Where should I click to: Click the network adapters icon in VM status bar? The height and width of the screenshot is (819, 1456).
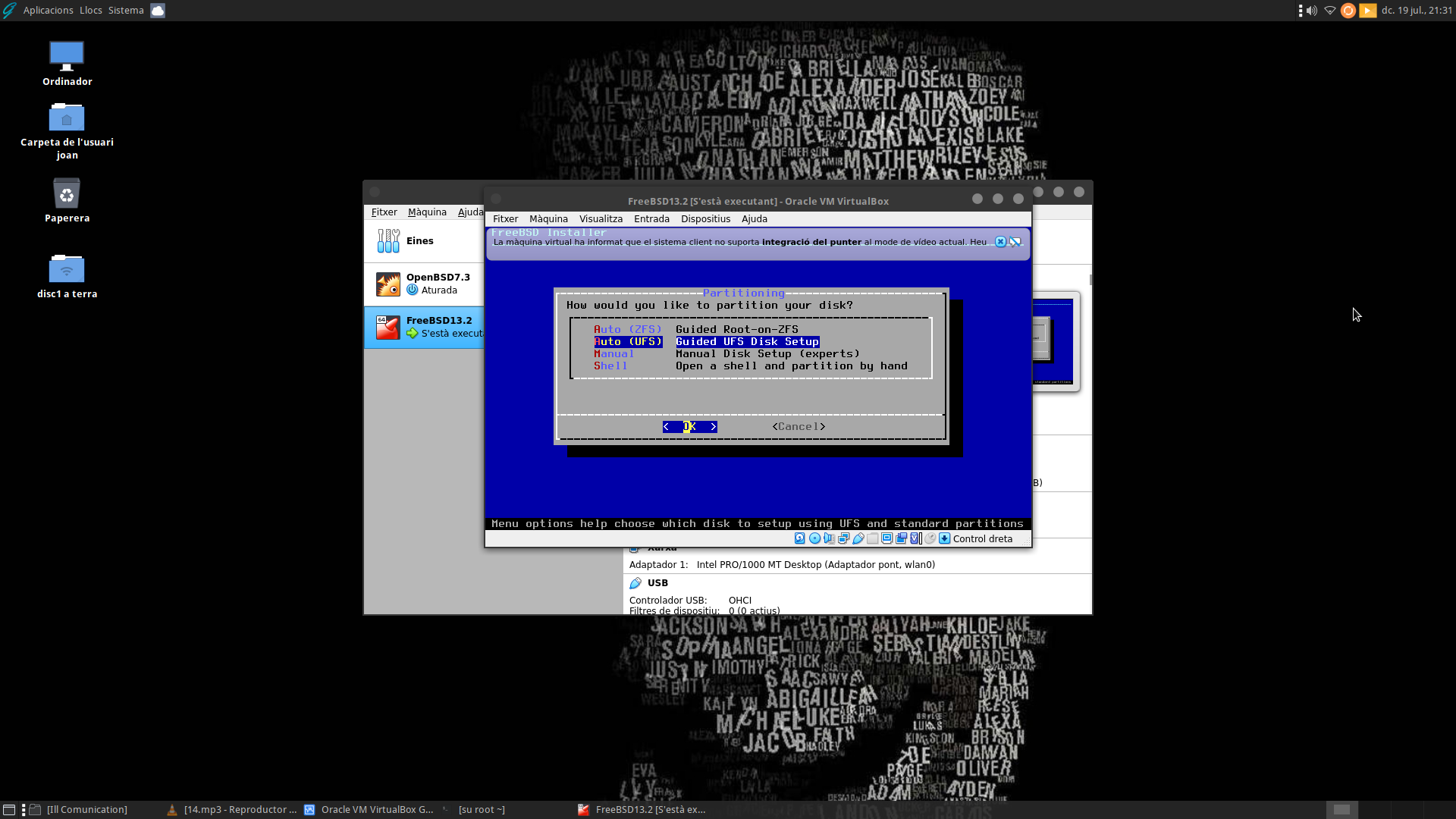(843, 538)
